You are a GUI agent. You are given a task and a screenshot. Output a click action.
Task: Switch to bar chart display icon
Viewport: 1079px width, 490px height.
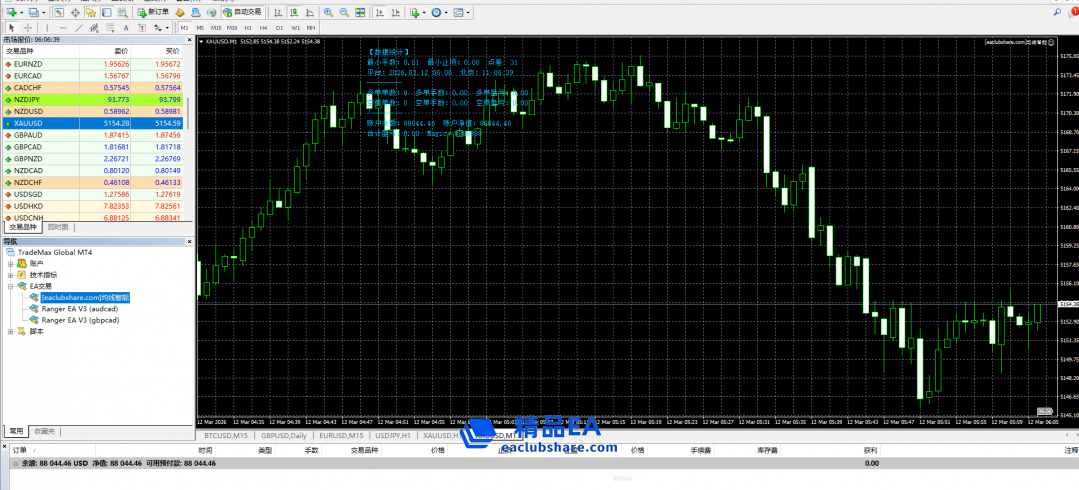coord(278,12)
